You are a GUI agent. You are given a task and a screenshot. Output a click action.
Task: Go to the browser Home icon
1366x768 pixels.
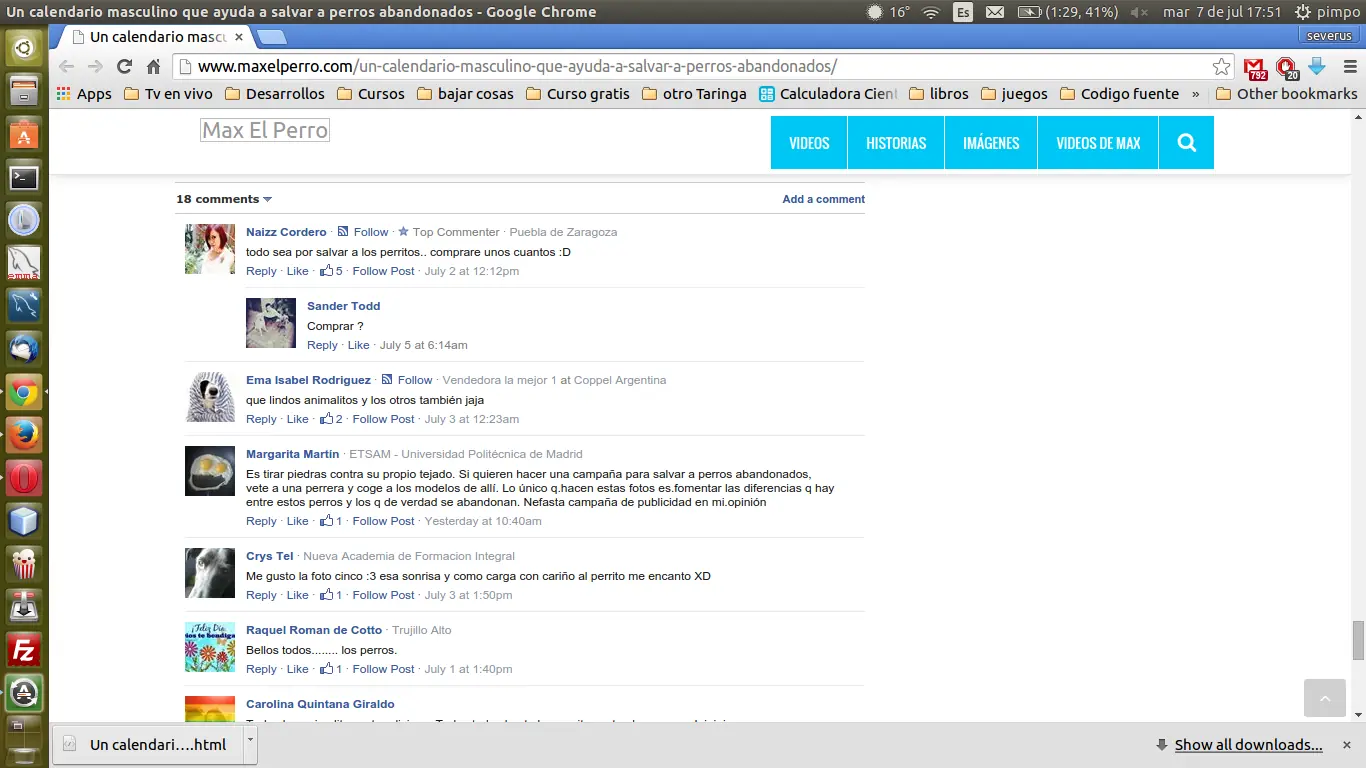[x=153, y=67]
